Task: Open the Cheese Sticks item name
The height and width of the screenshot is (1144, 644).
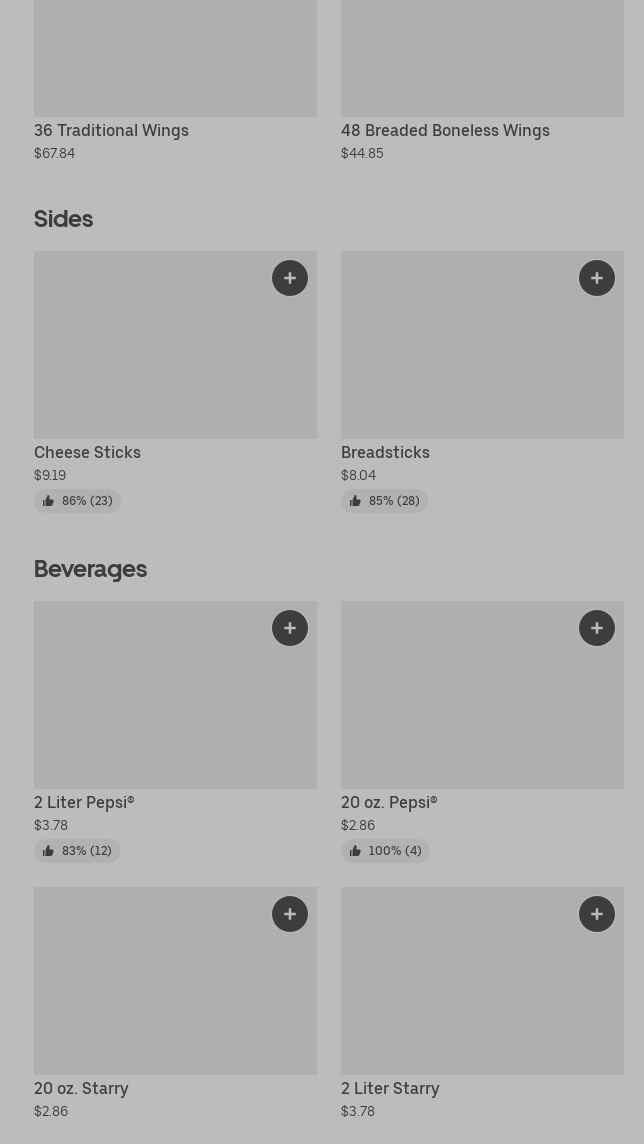Action: [87, 452]
